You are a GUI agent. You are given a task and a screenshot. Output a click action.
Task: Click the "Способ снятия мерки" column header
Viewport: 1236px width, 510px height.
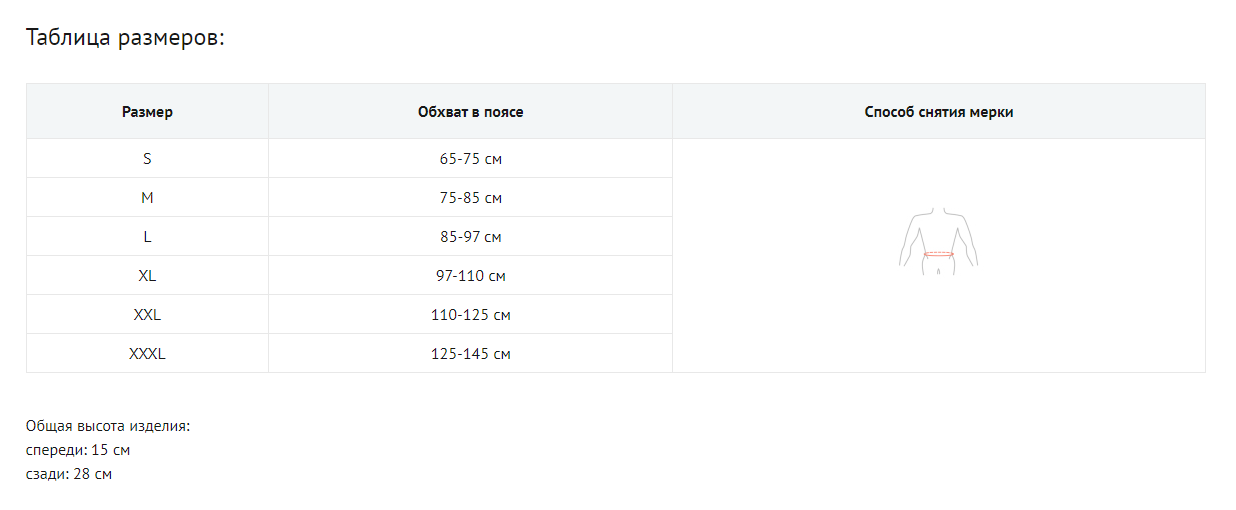[938, 112]
